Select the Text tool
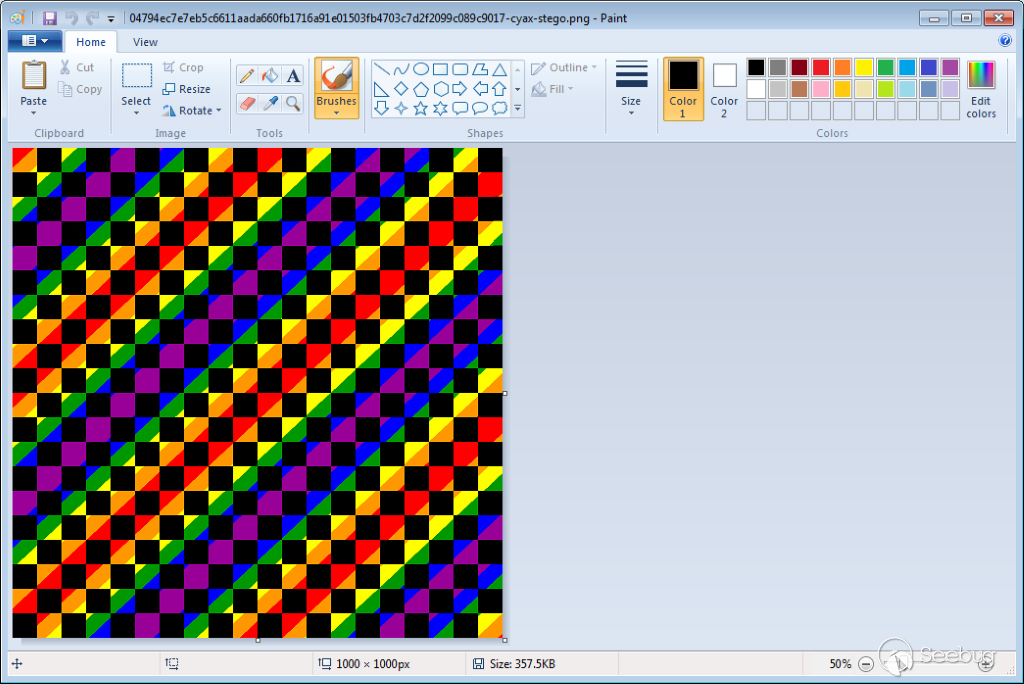Screen dimensions: 1024x684 293,76
